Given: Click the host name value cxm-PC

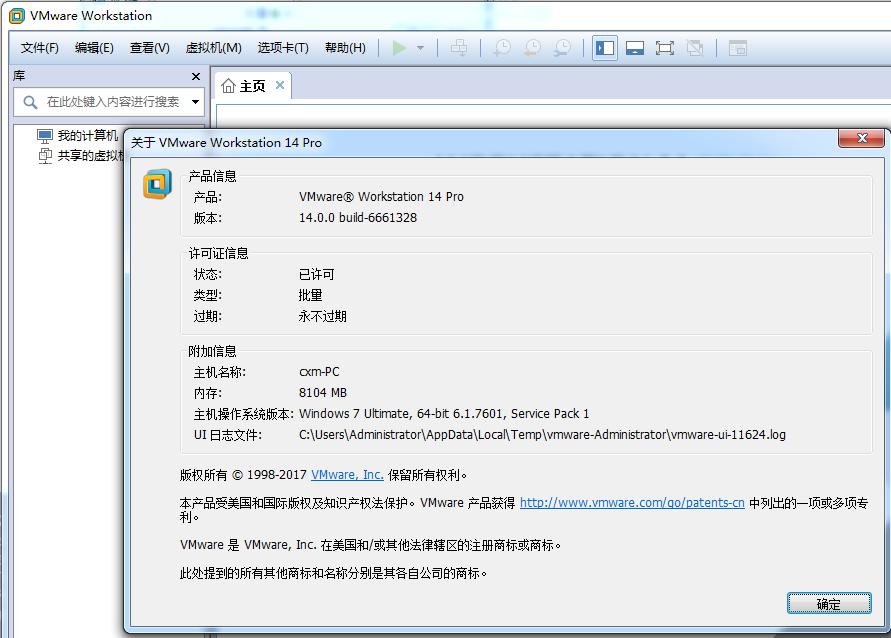Looking at the screenshot, I should pos(319,372).
